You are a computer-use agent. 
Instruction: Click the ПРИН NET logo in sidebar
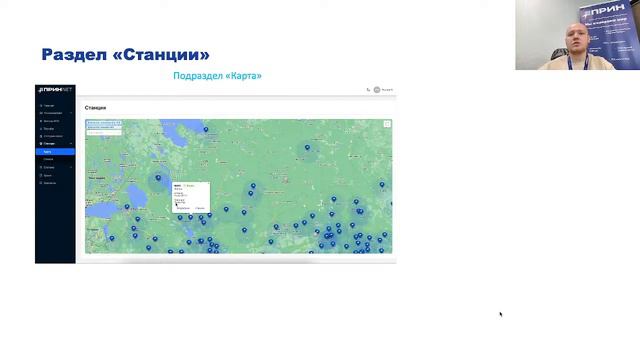55,90
